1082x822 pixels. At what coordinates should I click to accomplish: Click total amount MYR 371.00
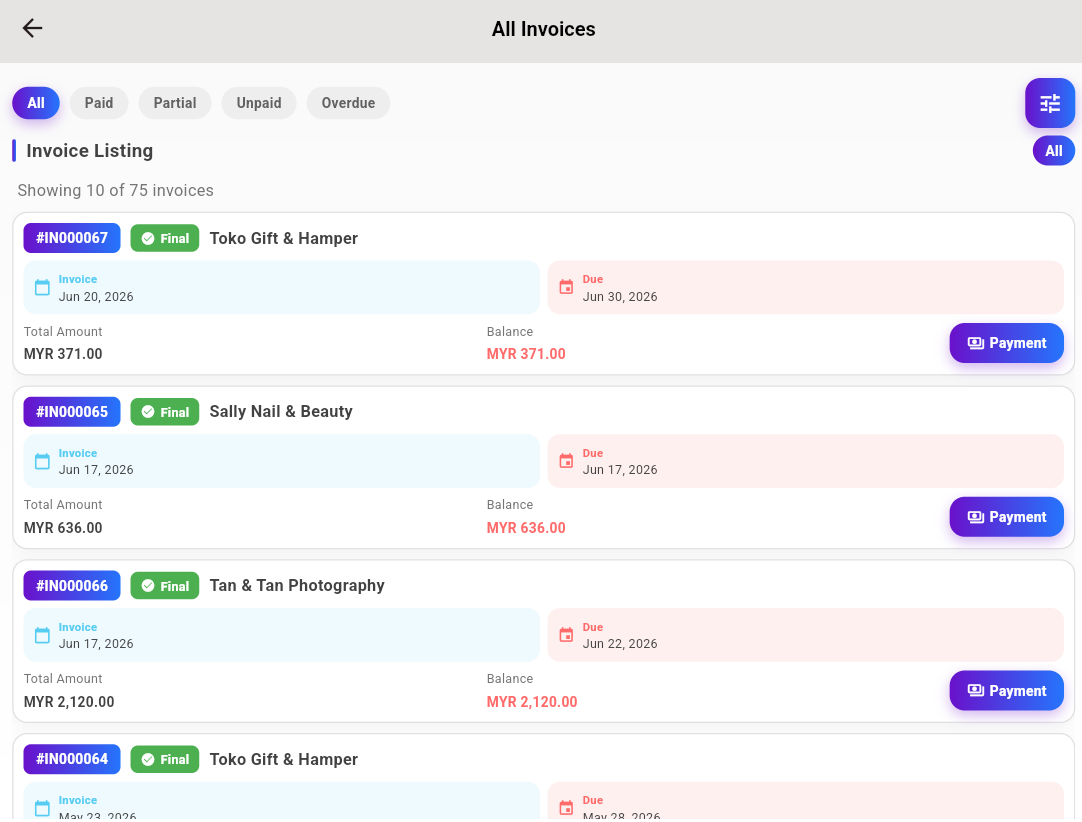click(63, 354)
